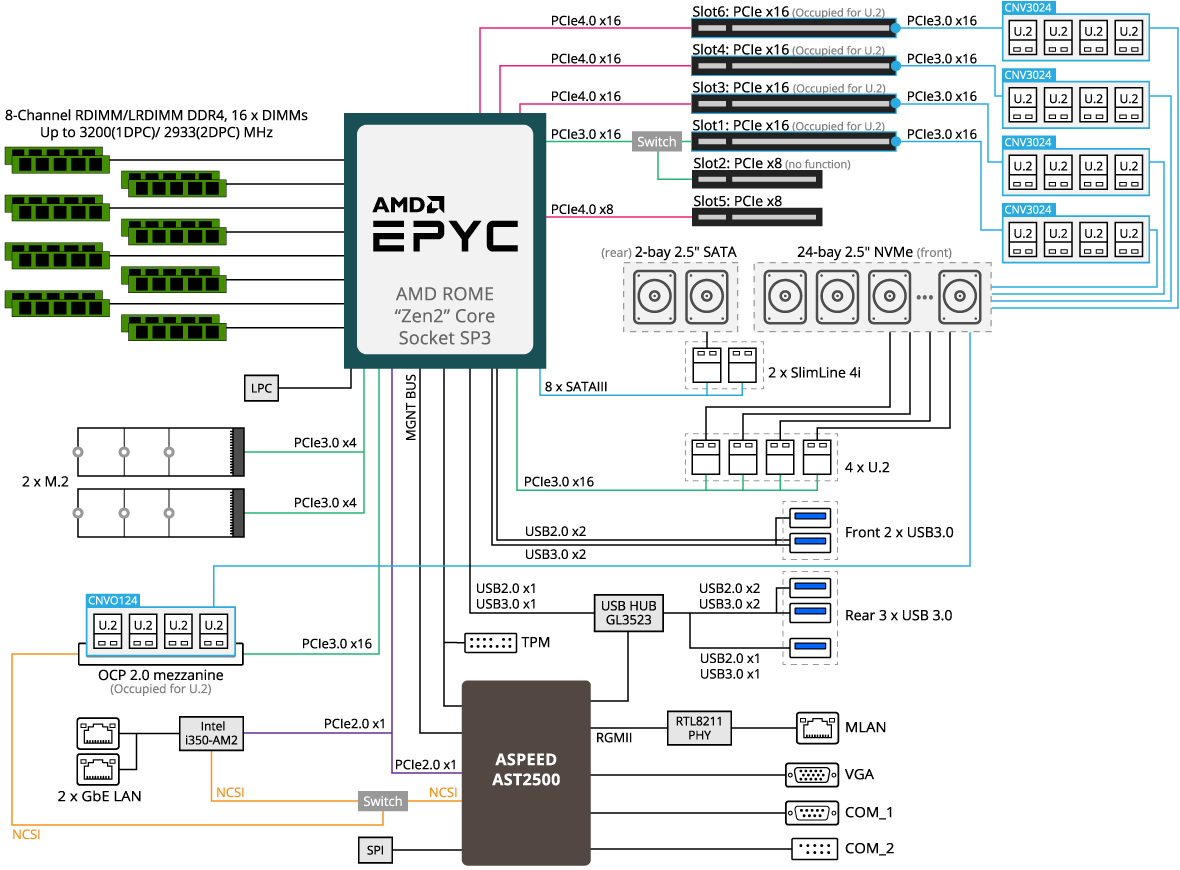This screenshot has height=870, width=1180.
Task: Select the top M.2 slot
Action: [x=161, y=453]
